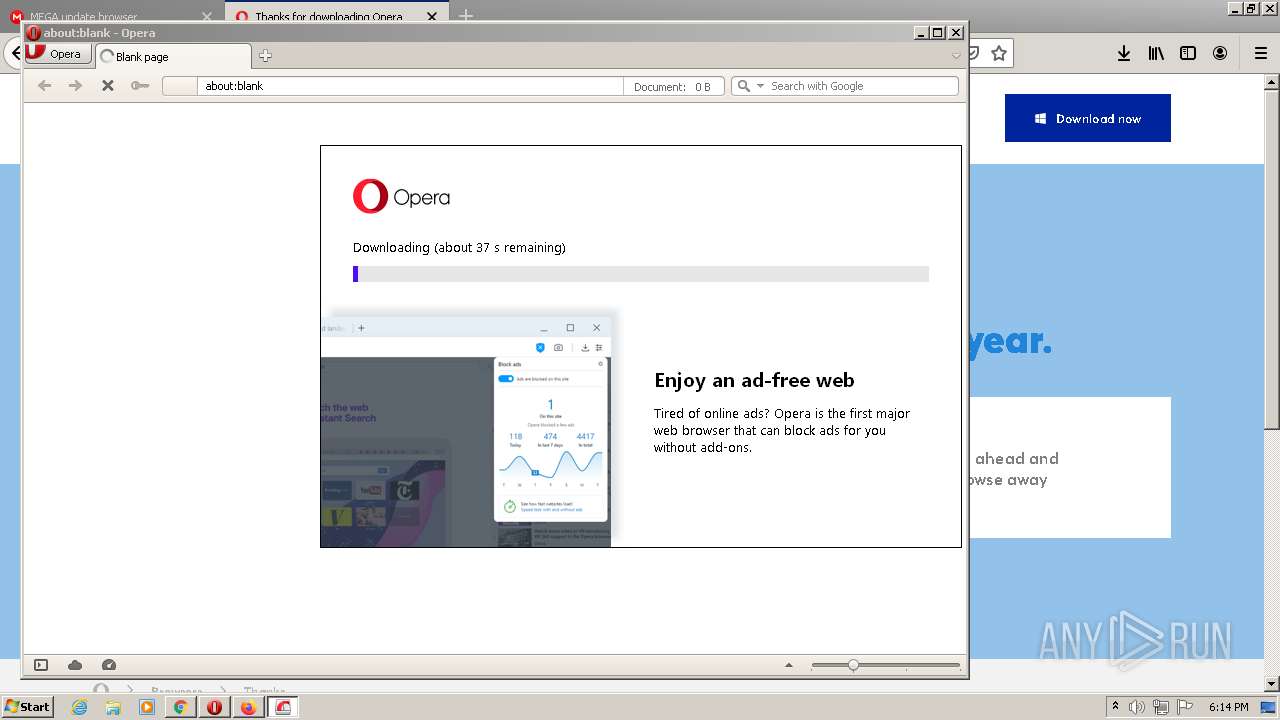This screenshot has width=1280, height=720.
Task: Toggle the panel button in status bar
Action: pyautogui.click(x=41, y=665)
